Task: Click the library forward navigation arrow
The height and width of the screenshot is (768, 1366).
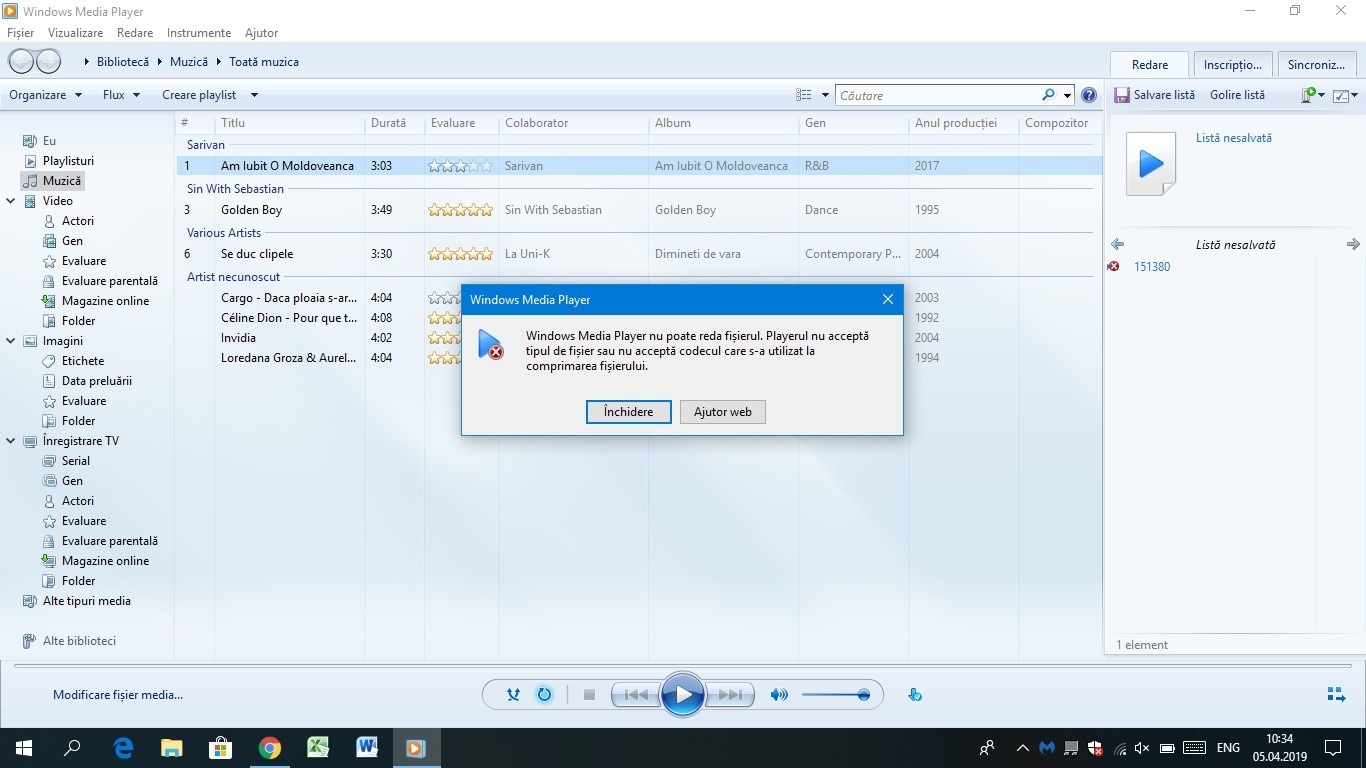Action: point(48,61)
